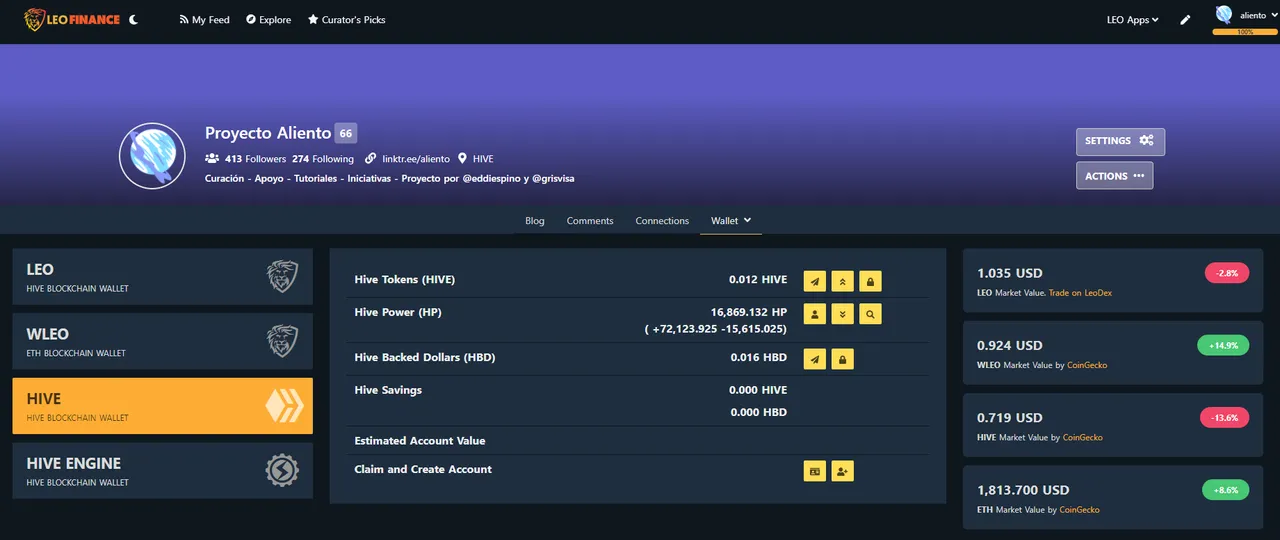Viewport: 1280px width, 540px height.
Task: Click the create account person-plus icon
Action: (843, 470)
